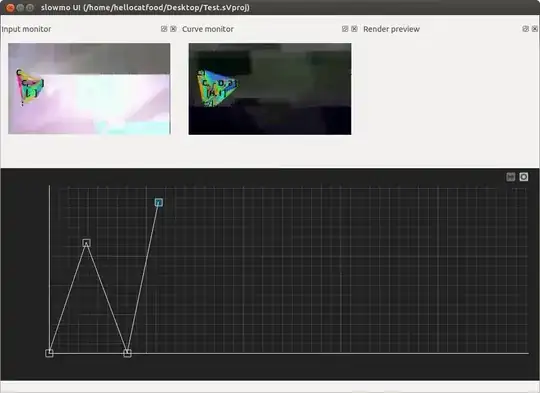Float the Input monitor panel
Screen dimensions: 540x393
tap(164, 29)
